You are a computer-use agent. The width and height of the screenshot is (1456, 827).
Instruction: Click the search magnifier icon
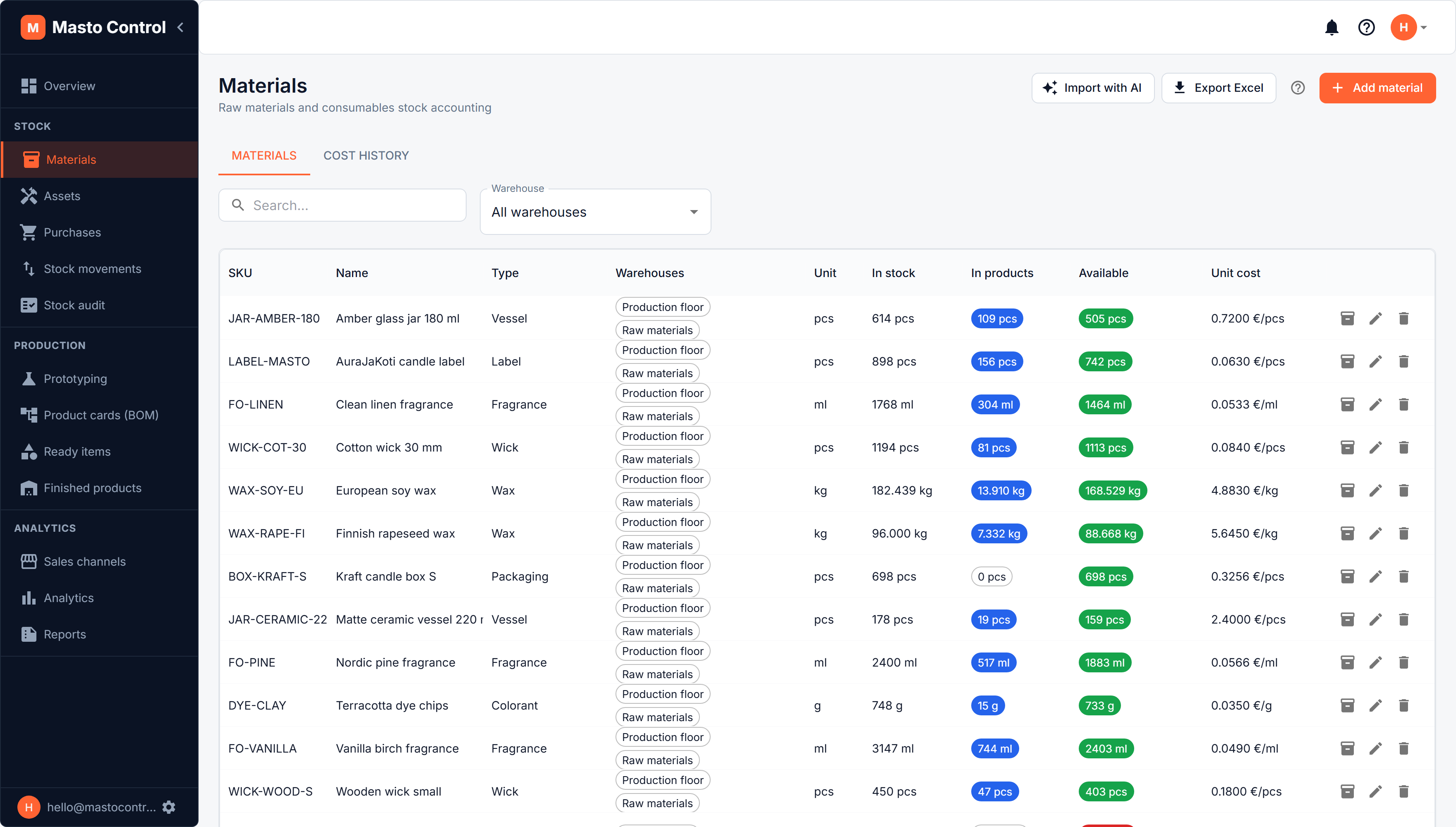(238, 205)
